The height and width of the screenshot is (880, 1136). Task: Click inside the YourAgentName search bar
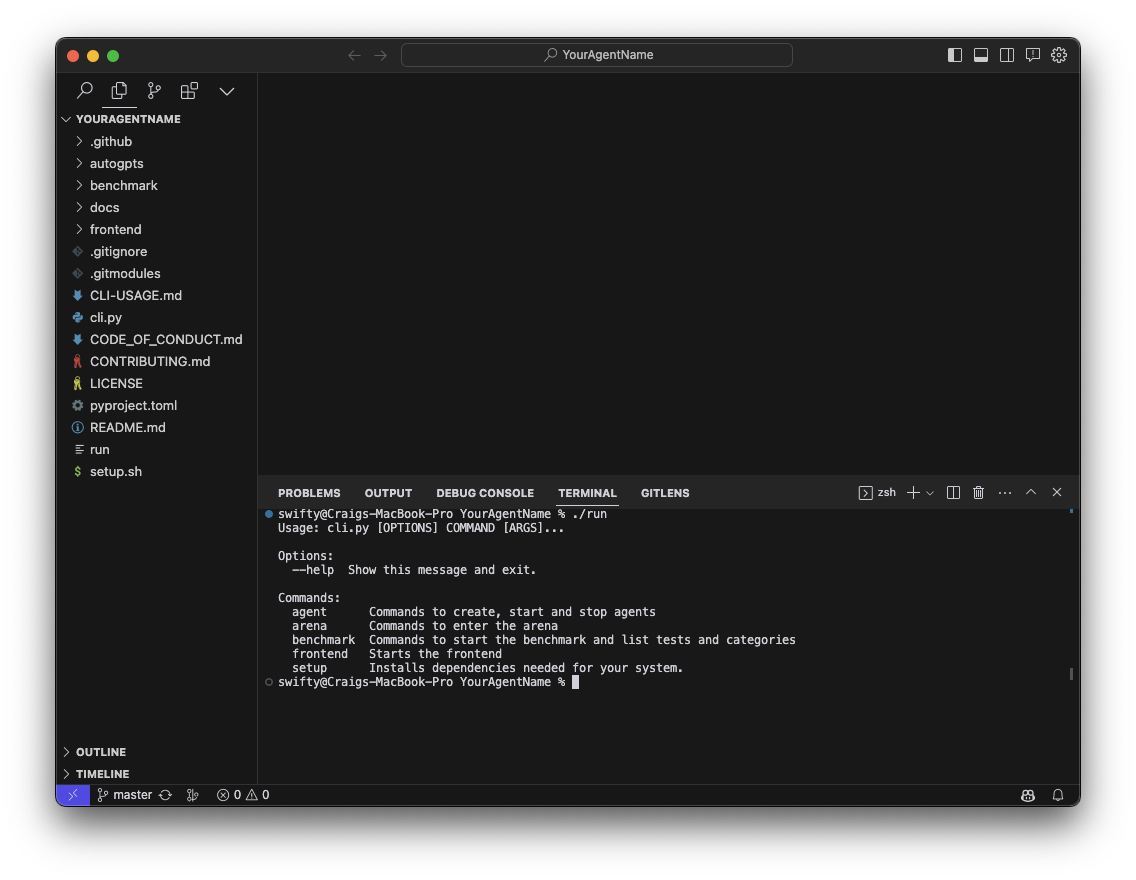coord(597,54)
